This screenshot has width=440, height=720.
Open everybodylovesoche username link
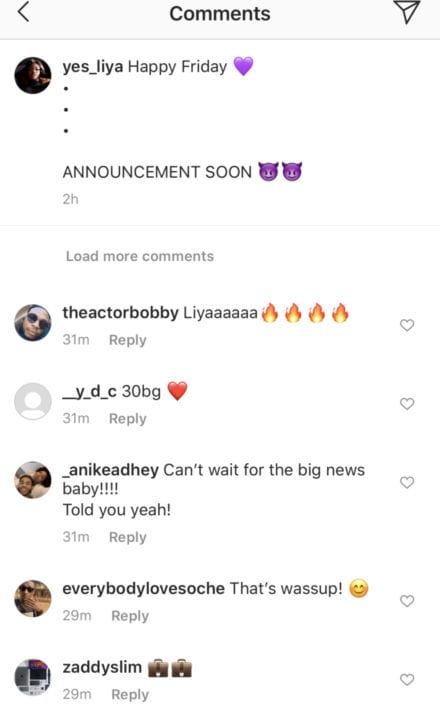coord(143,589)
